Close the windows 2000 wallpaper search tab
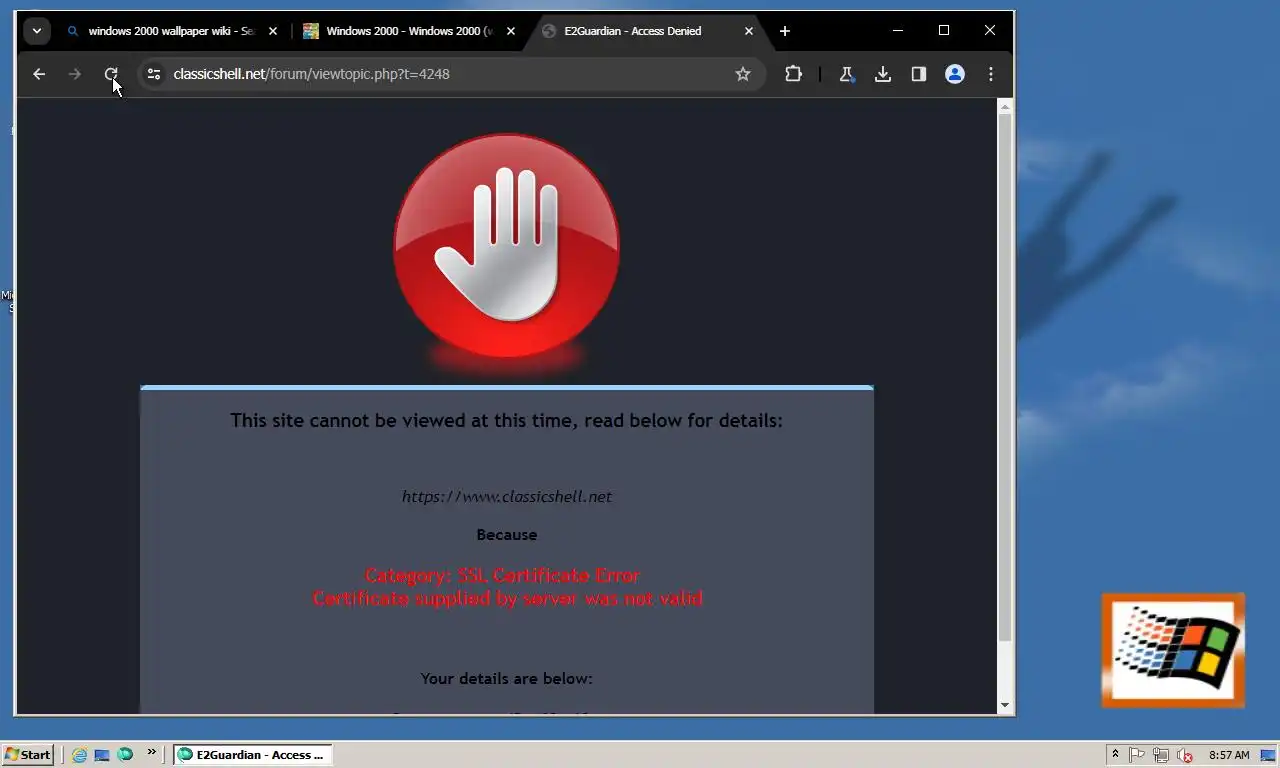 (x=273, y=31)
